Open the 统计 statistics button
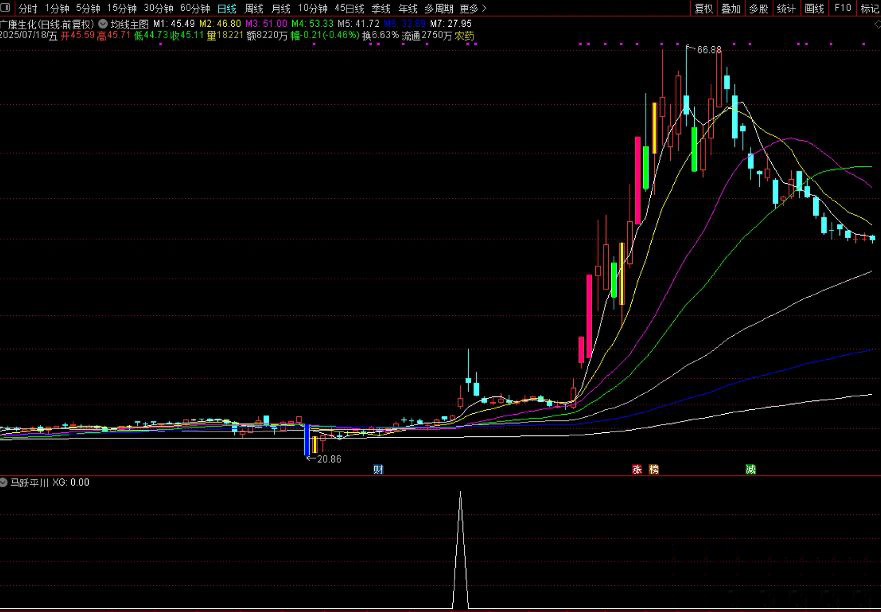The image size is (881, 612). point(787,8)
